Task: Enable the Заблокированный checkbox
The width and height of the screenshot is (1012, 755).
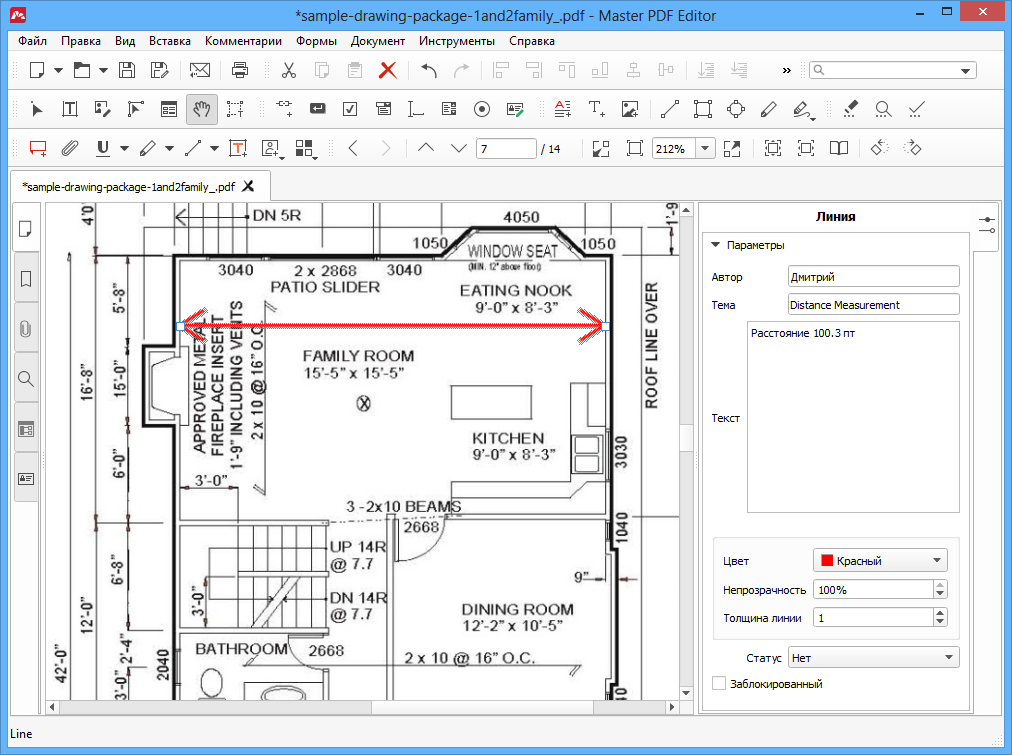Action: (x=718, y=683)
